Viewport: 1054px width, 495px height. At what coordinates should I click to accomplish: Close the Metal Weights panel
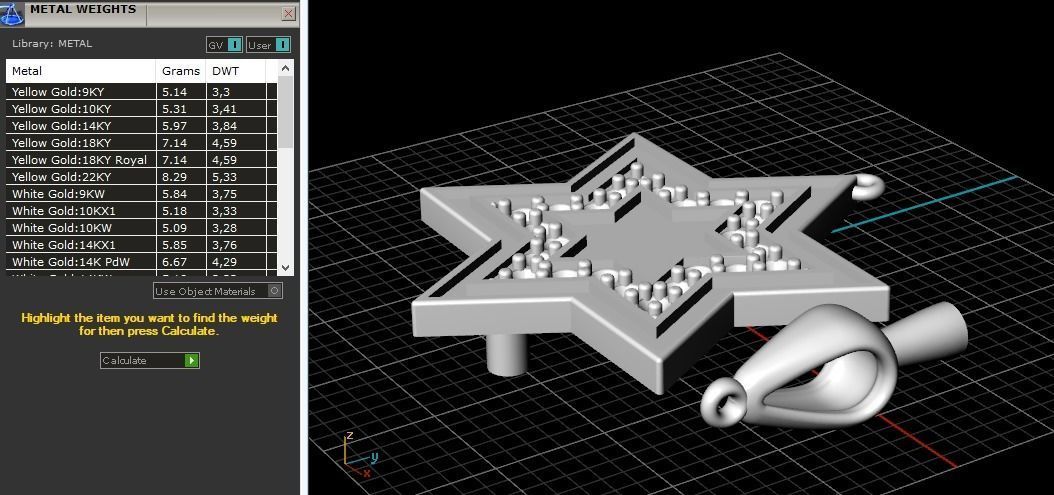coord(288,13)
